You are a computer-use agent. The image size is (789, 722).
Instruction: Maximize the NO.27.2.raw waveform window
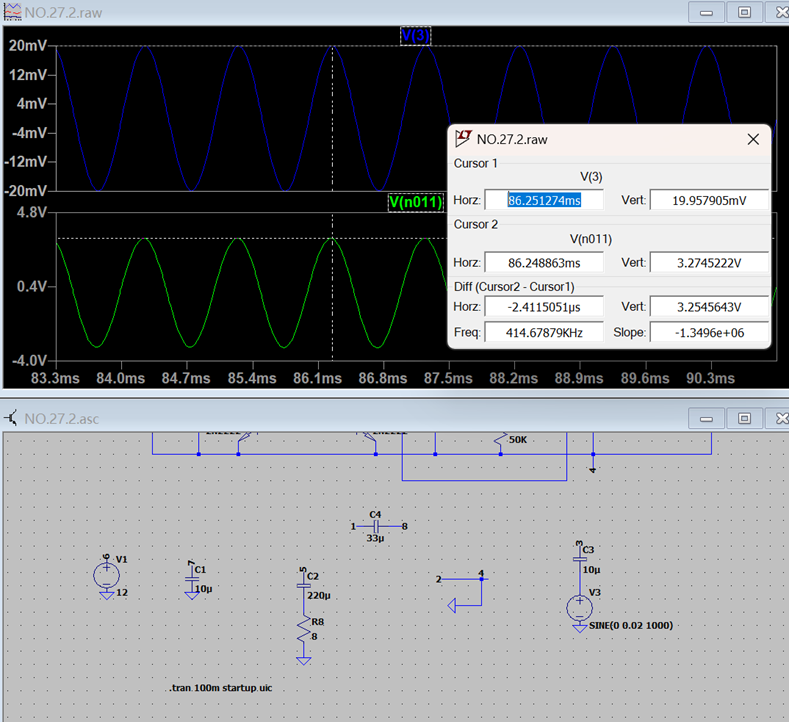(x=744, y=12)
